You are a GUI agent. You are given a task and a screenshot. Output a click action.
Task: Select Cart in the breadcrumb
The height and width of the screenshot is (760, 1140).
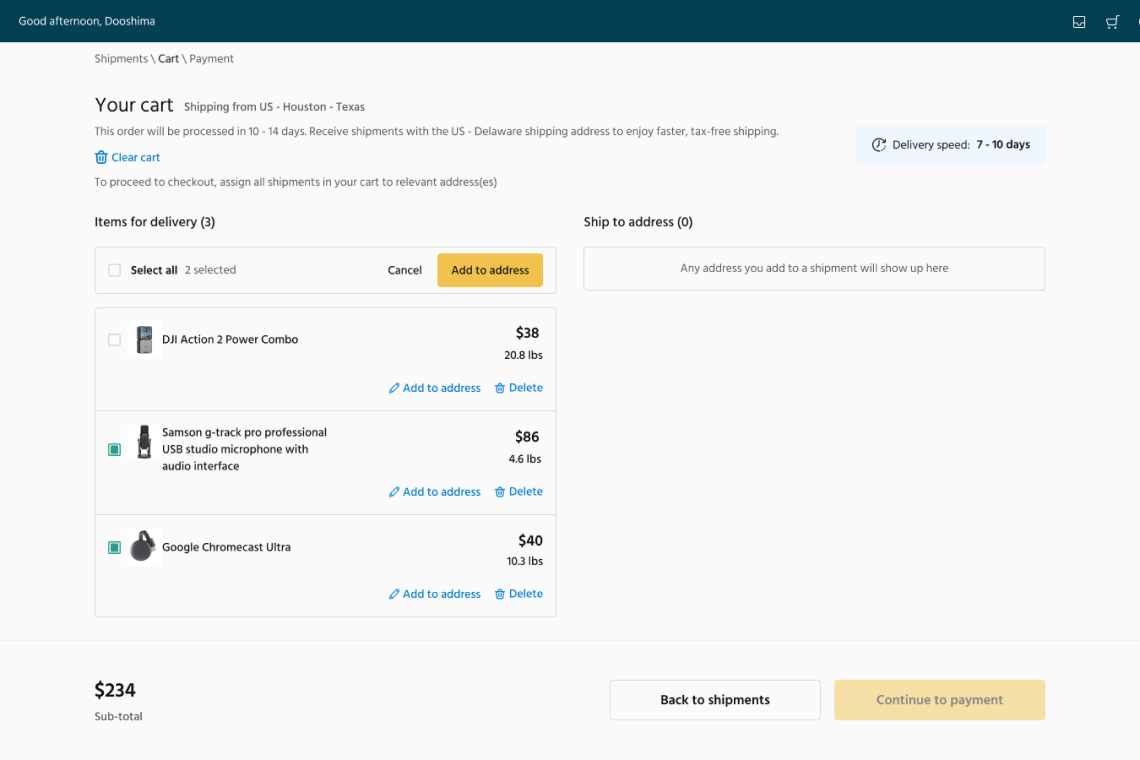tap(168, 59)
